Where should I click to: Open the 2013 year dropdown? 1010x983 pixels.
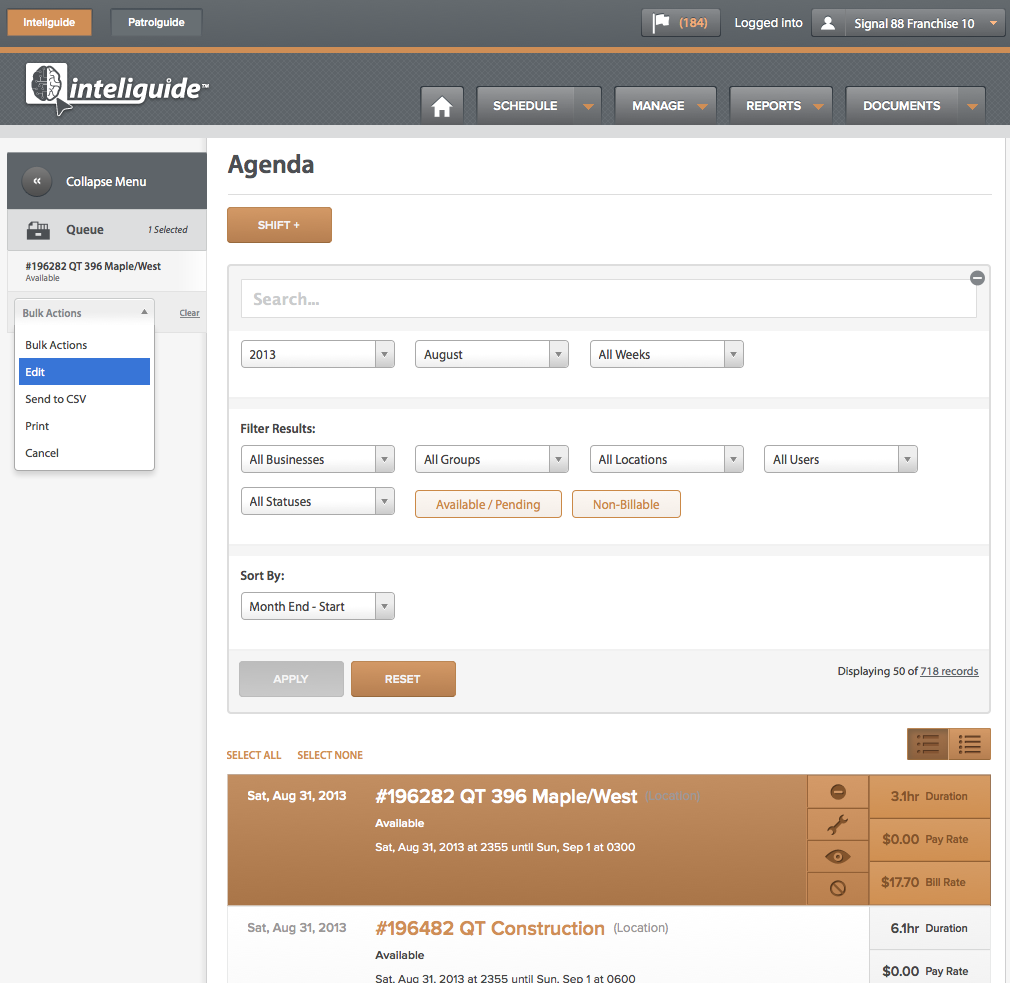[318, 354]
